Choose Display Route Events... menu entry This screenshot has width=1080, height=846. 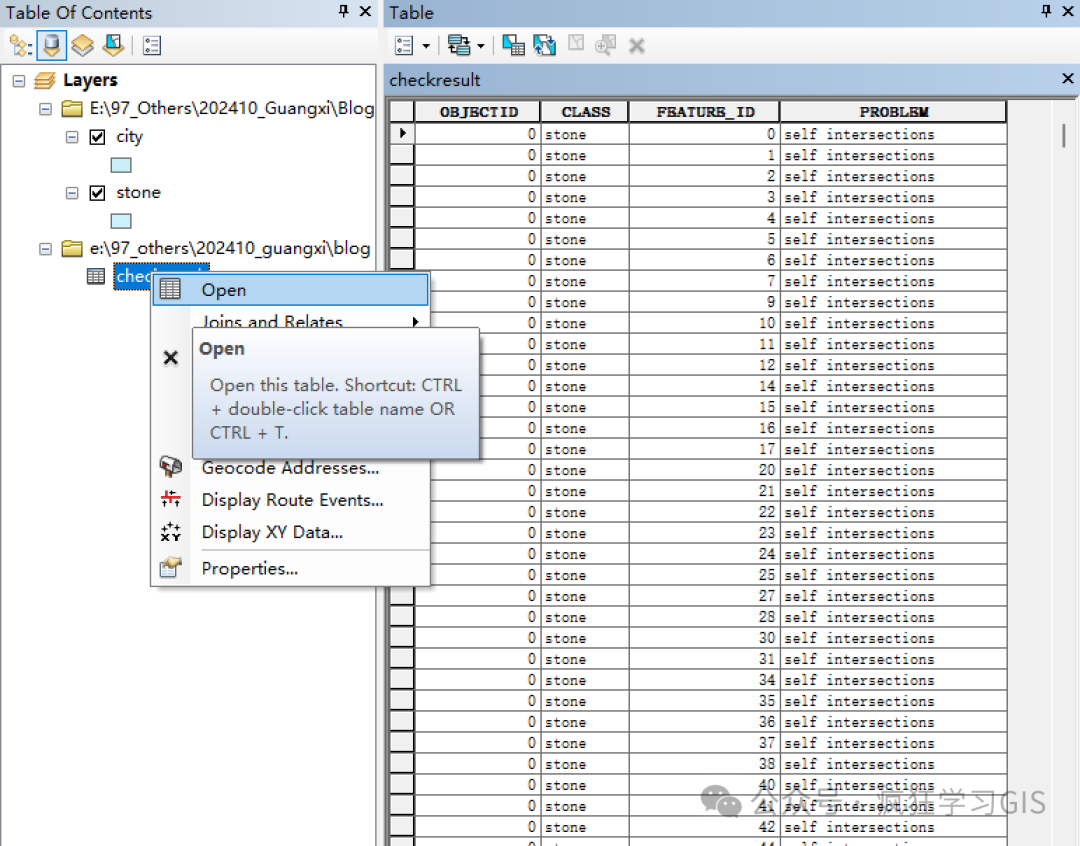click(292, 500)
